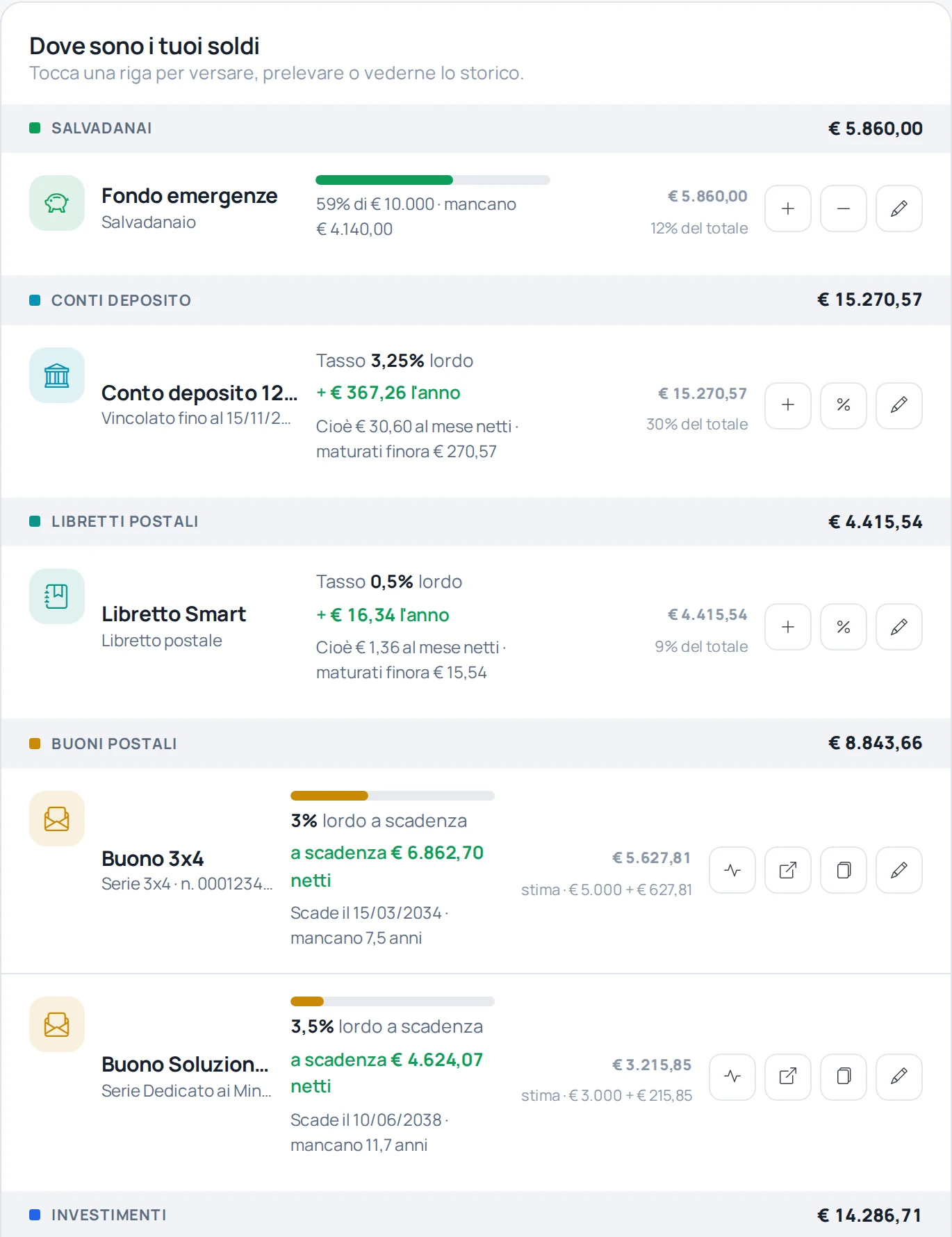Select the INVESTIMENTI section header
The image size is (952, 1237).
pos(476,1214)
